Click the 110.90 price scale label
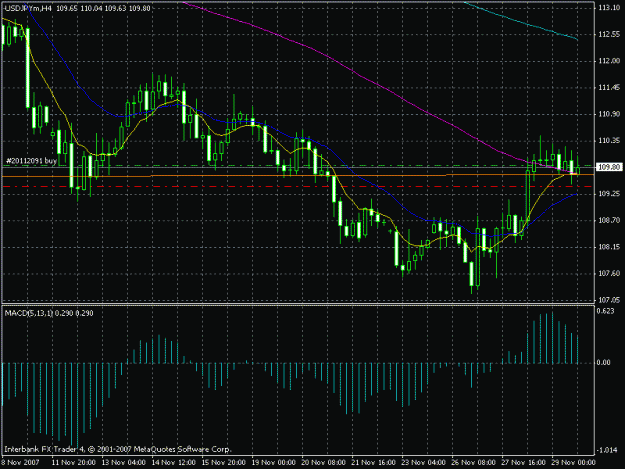This screenshot has height=469, width=625. point(609,114)
